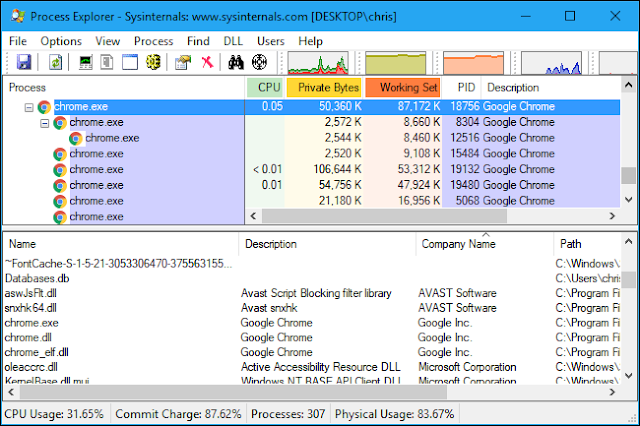640x426 pixels.
Task: Sort lower pane by Path column header
Action: (x=588, y=244)
